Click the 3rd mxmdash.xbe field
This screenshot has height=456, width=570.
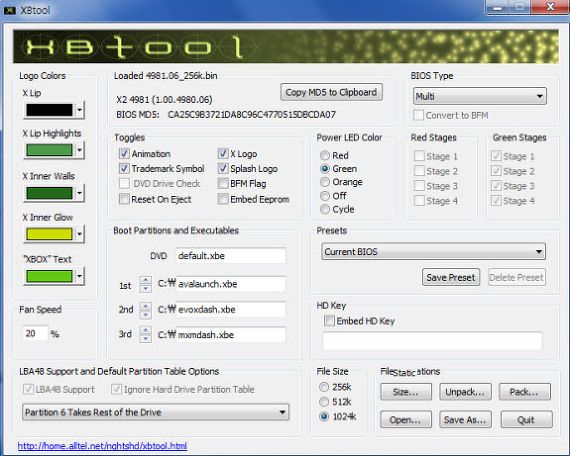click(x=230, y=335)
